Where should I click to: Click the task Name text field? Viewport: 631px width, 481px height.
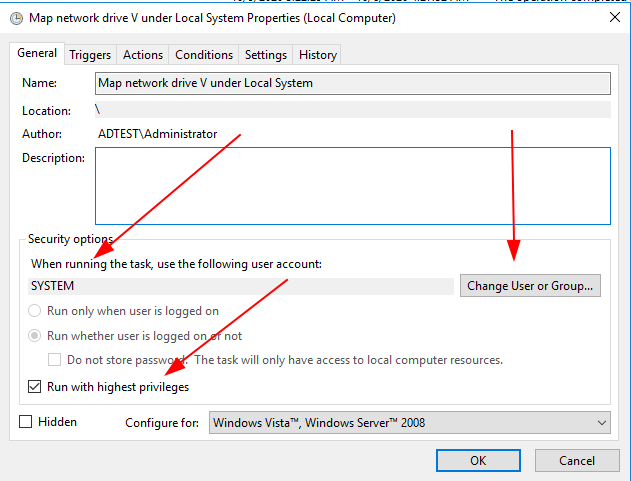[x=352, y=83]
